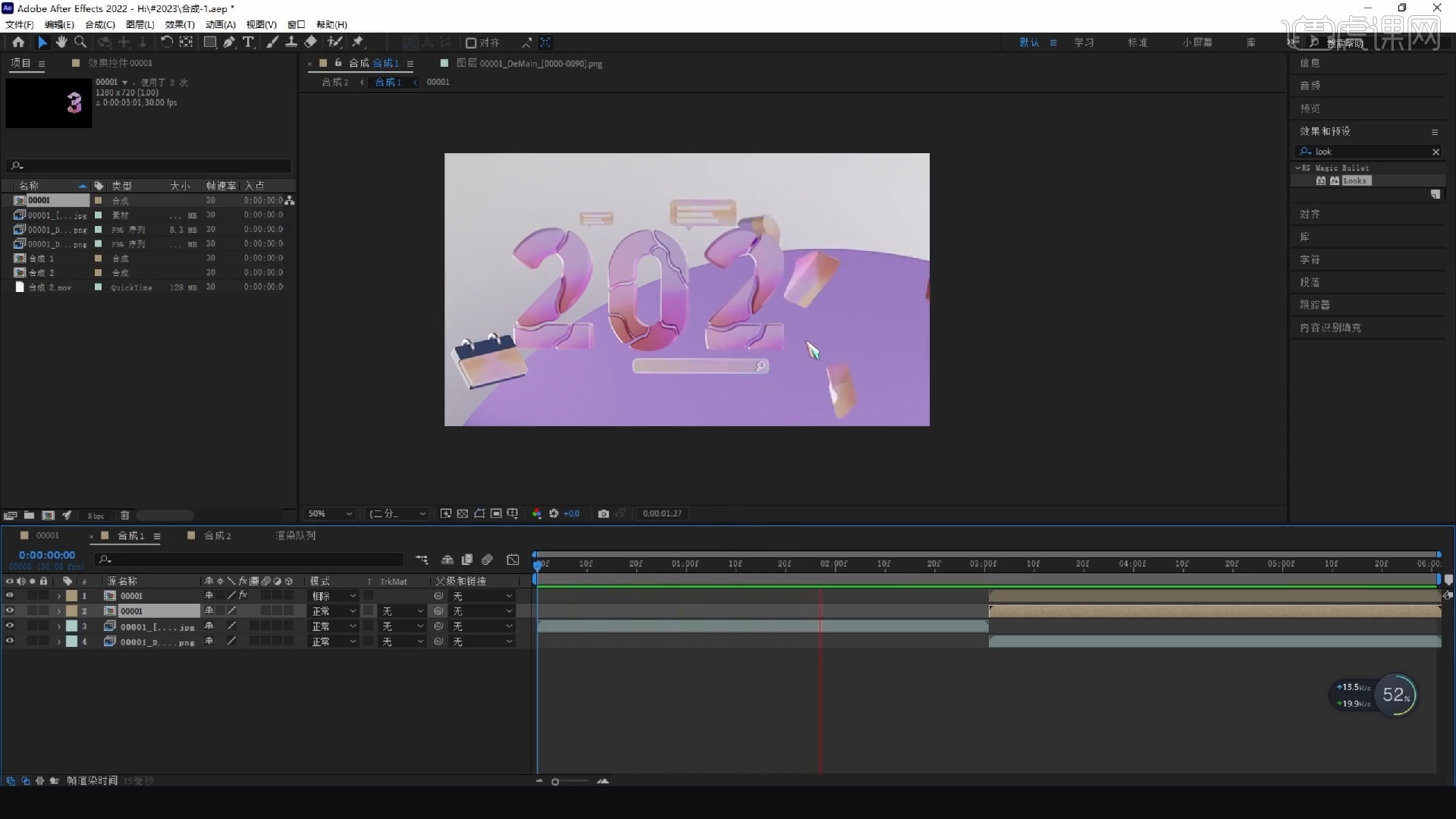Open composition mini-flowchart in timeline
Screen dimensions: 1456x819
click(x=422, y=560)
